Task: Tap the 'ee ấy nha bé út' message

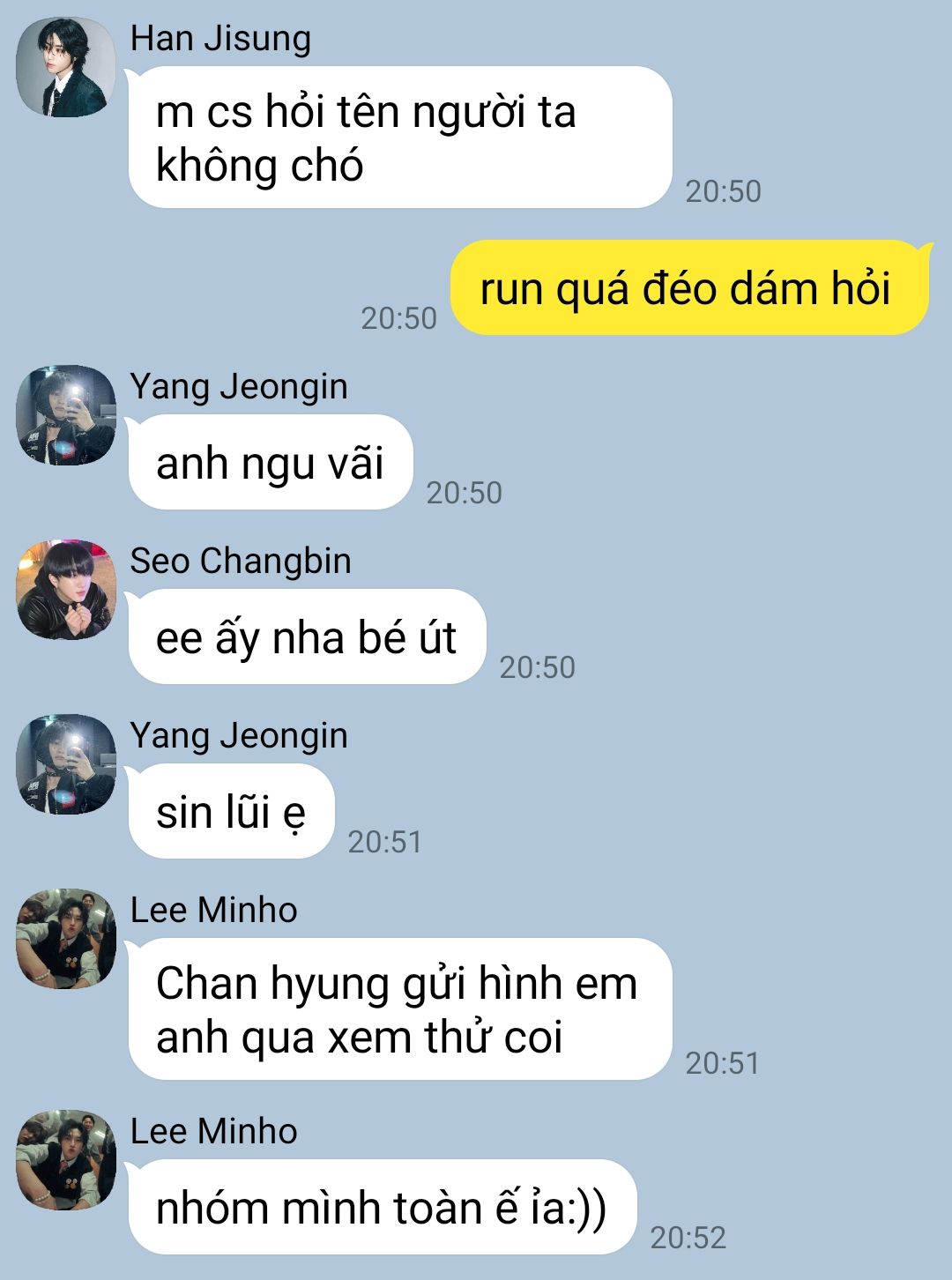Action: tap(307, 637)
